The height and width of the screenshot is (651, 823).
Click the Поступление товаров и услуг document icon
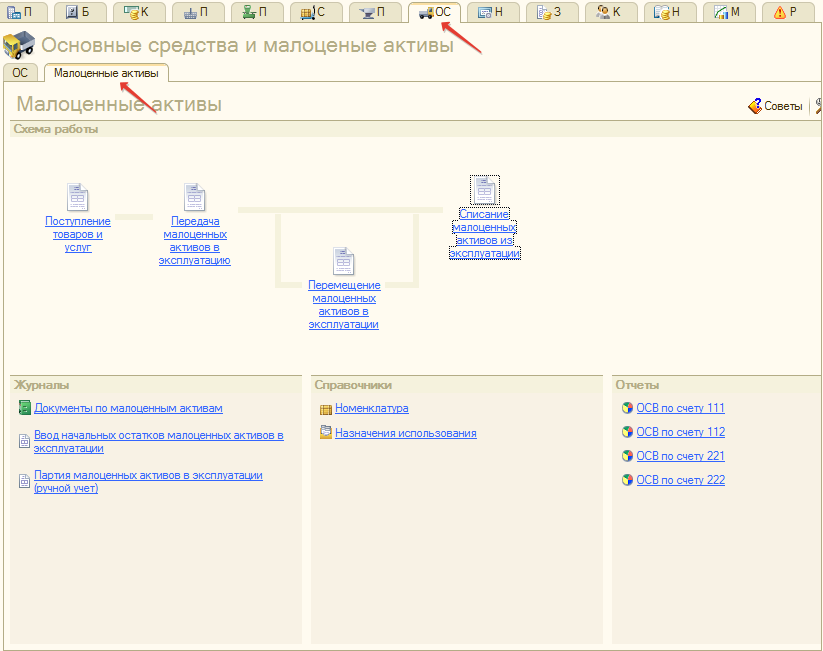(78, 197)
